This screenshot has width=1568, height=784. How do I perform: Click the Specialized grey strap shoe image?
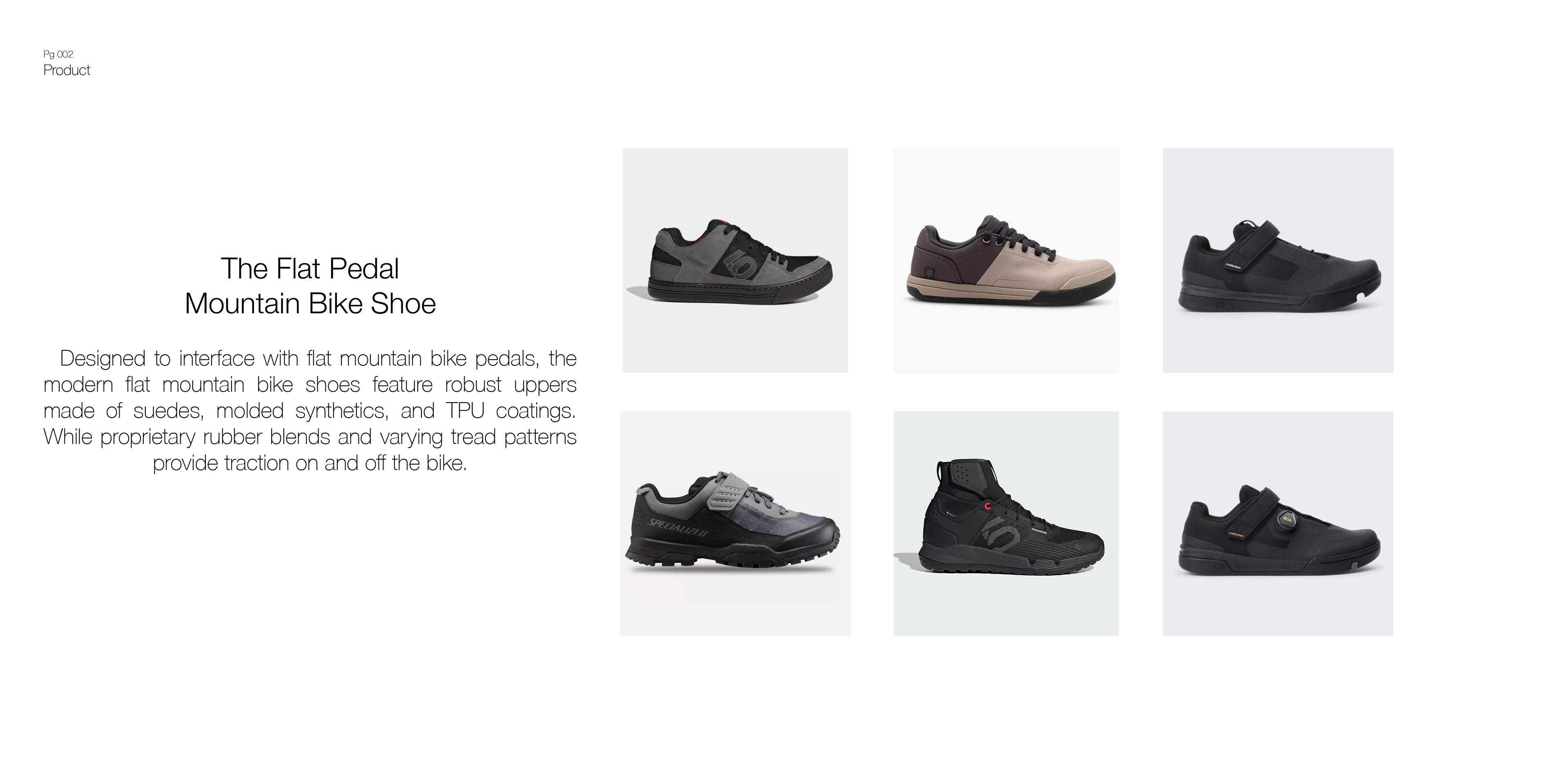[735, 523]
